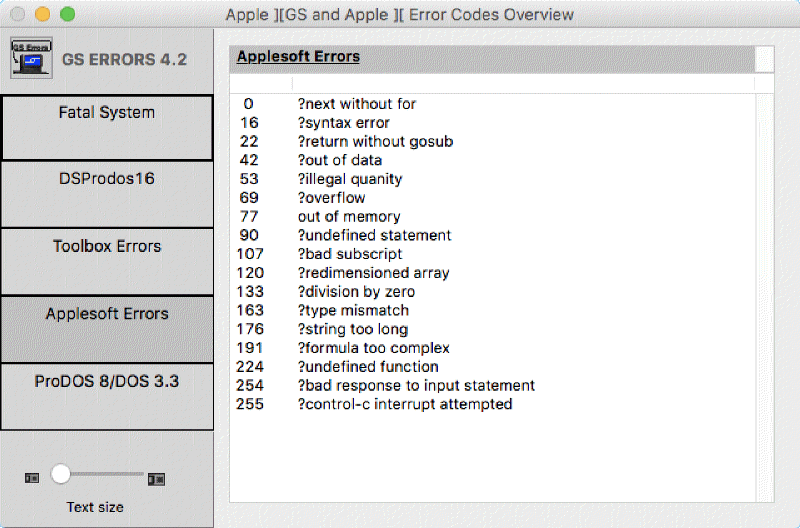Click error code 42 in the list
Viewport: 800px width, 528px height.
(249, 160)
